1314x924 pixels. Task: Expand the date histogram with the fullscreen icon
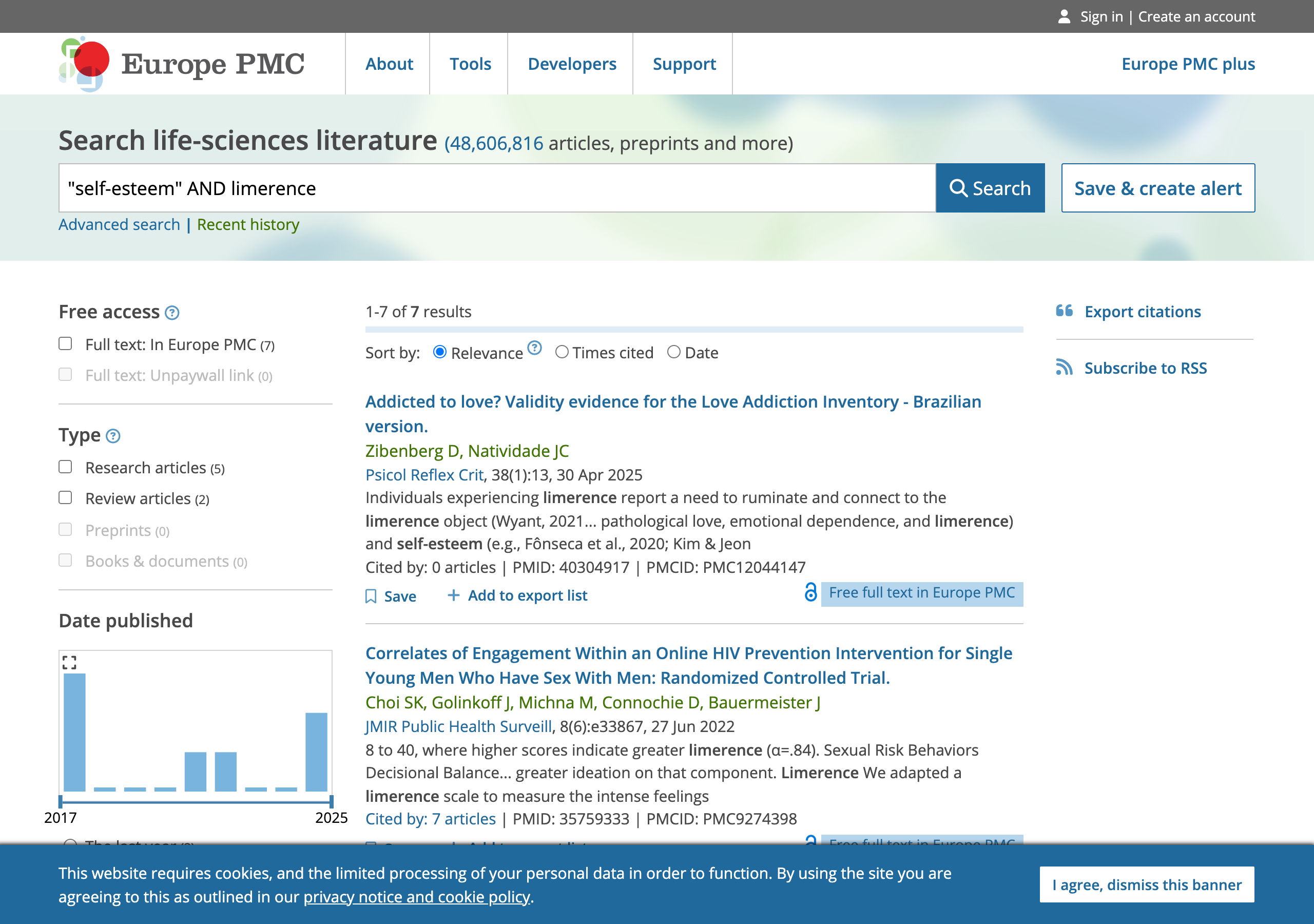point(69,663)
